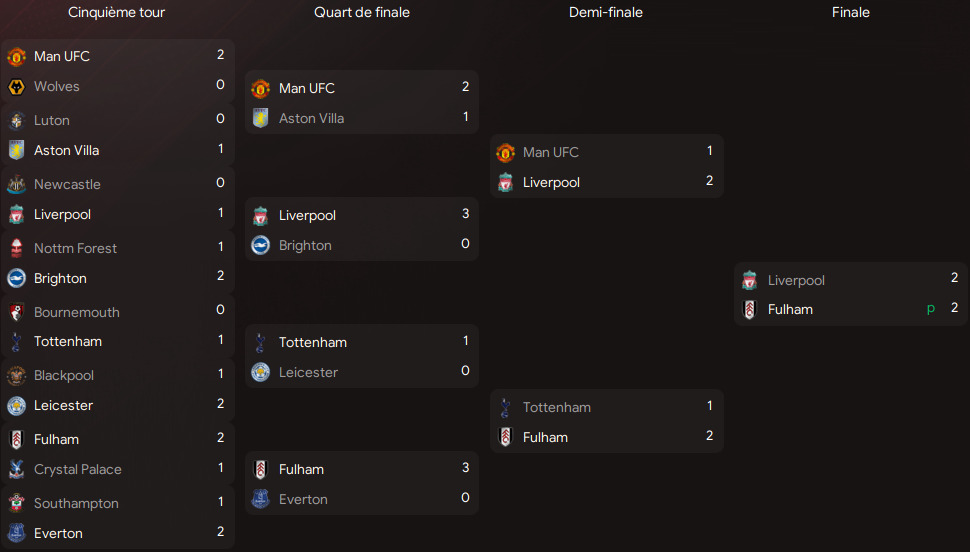Click Everton's crest in the quarter-final

pos(260,499)
